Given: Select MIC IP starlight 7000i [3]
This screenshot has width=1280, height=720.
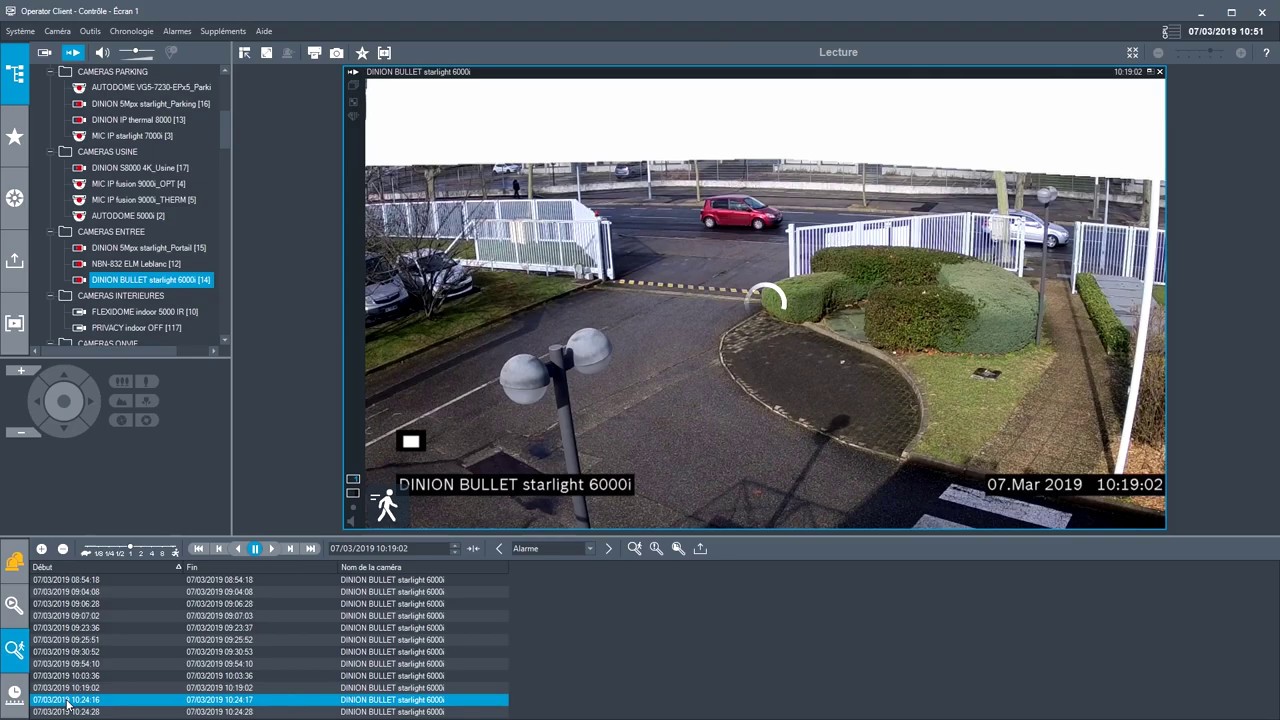Looking at the screenshot, I should pyautogui.click(x=132, y=136).
